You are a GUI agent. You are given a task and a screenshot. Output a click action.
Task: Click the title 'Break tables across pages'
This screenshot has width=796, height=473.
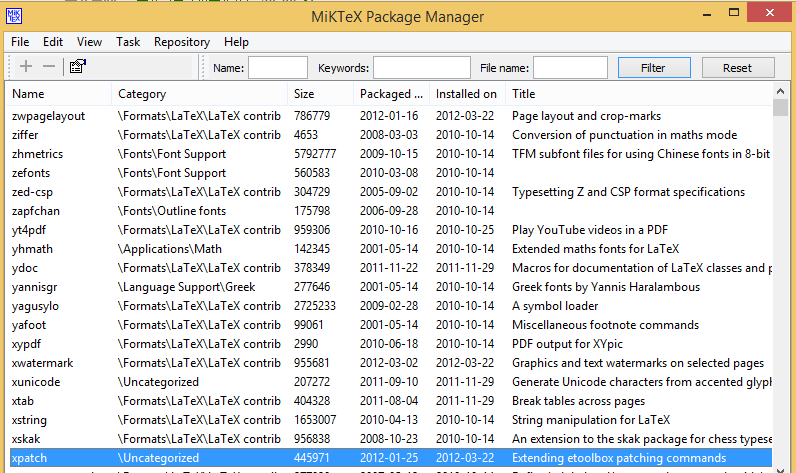tap(578, 401)
